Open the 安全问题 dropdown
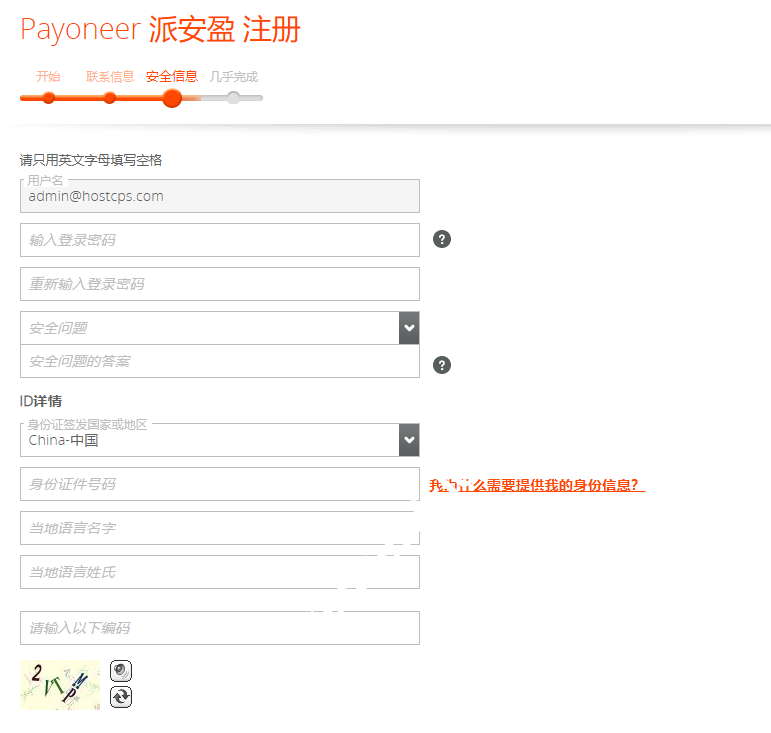This screenshot has height=733, width=771. coord(409,328)
